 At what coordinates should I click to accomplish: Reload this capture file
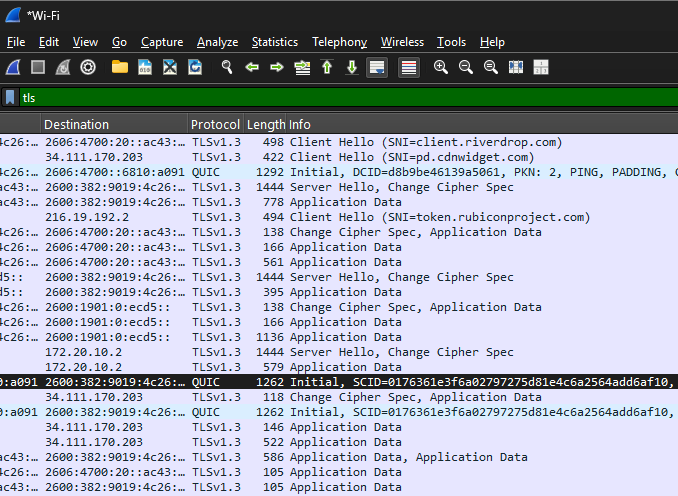pyautogui.click(x=195, y=67)
